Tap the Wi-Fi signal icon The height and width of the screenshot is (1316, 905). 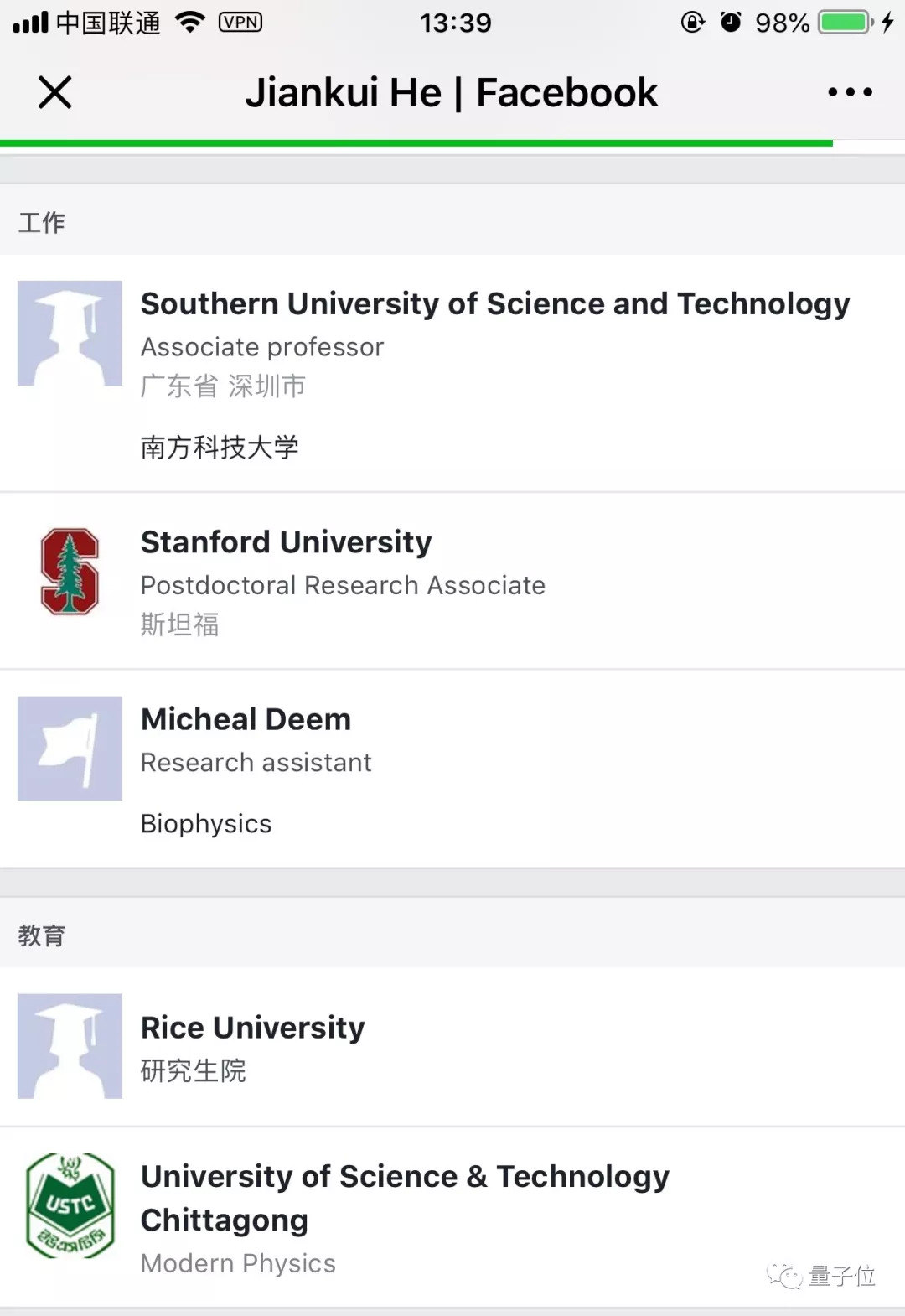pos(190,23)
